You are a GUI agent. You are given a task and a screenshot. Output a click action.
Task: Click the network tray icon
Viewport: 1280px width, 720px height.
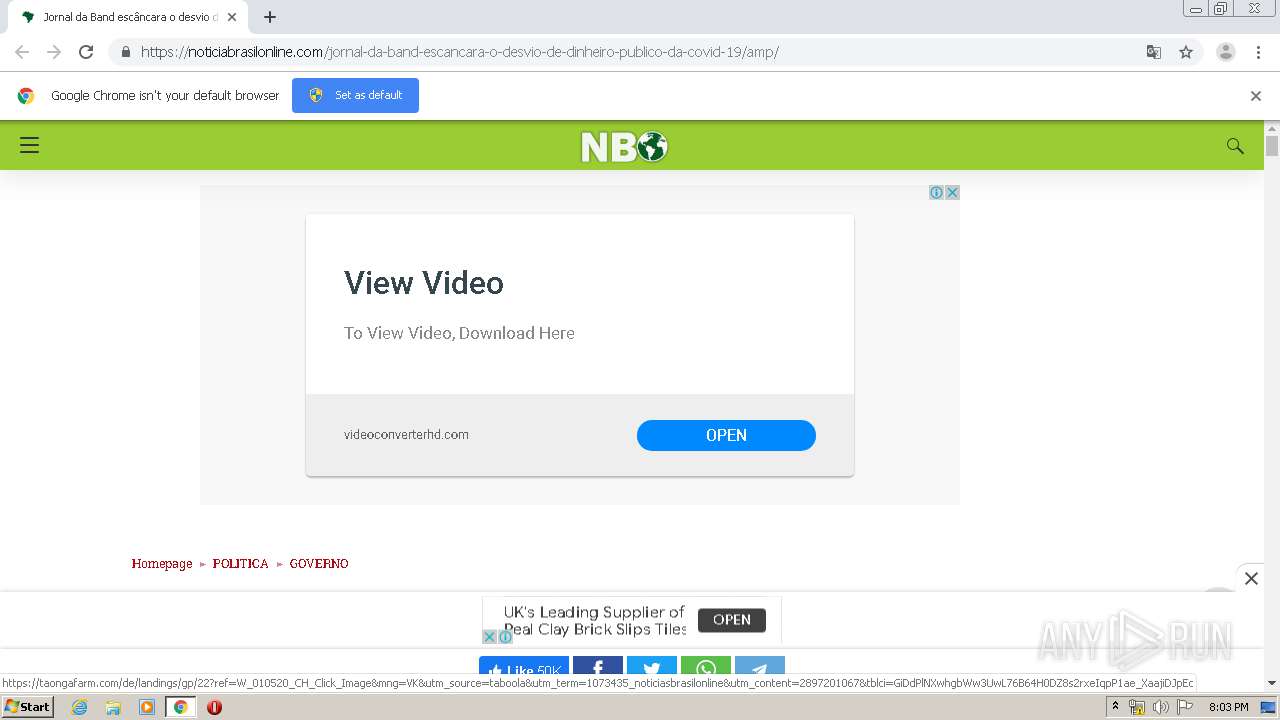tap(1137, 707)
